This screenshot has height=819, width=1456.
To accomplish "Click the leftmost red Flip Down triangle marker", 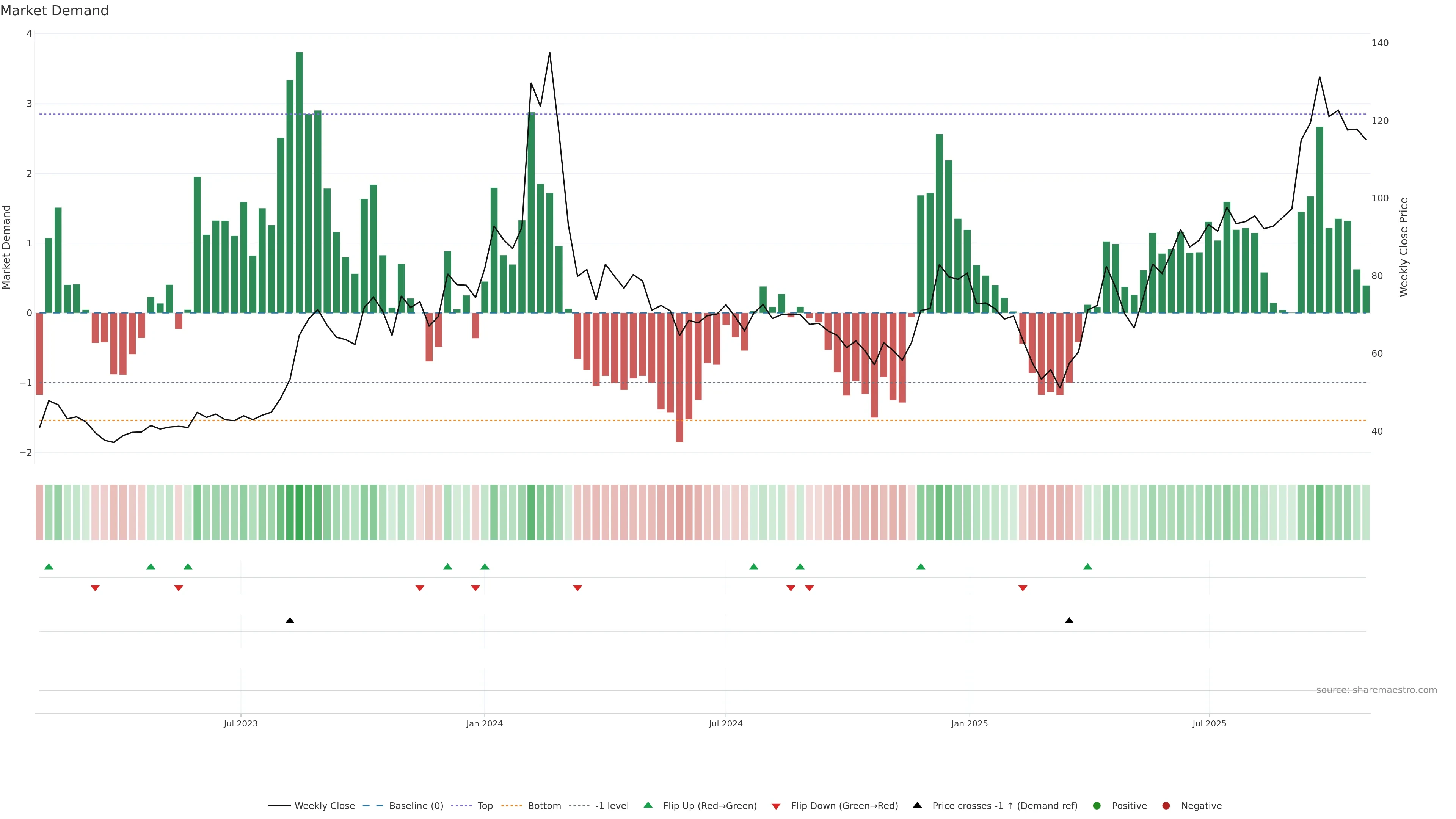I will tap(95, 588).
